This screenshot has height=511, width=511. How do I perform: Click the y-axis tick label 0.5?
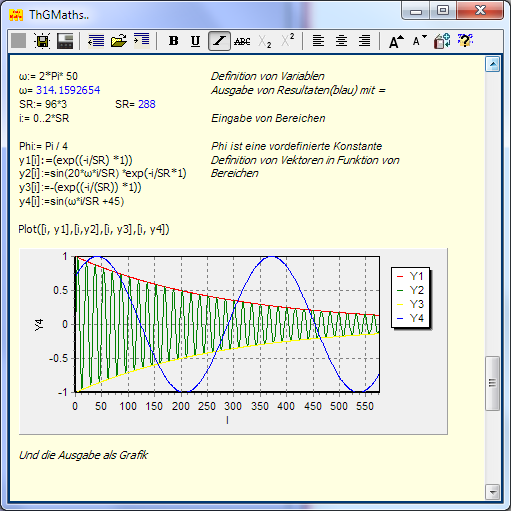click(60, 290)
